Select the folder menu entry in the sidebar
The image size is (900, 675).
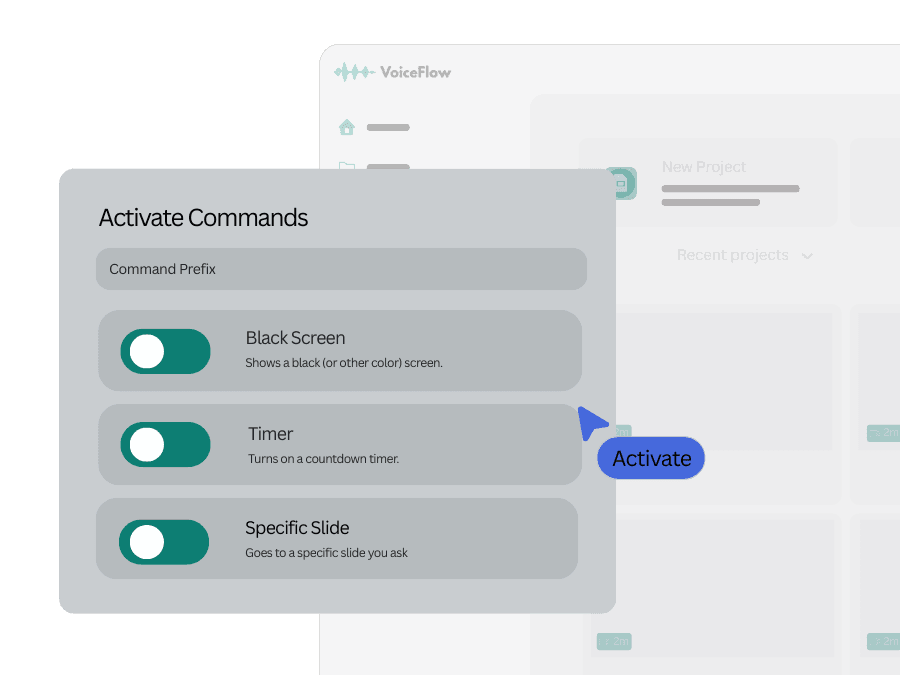[388, 165]
